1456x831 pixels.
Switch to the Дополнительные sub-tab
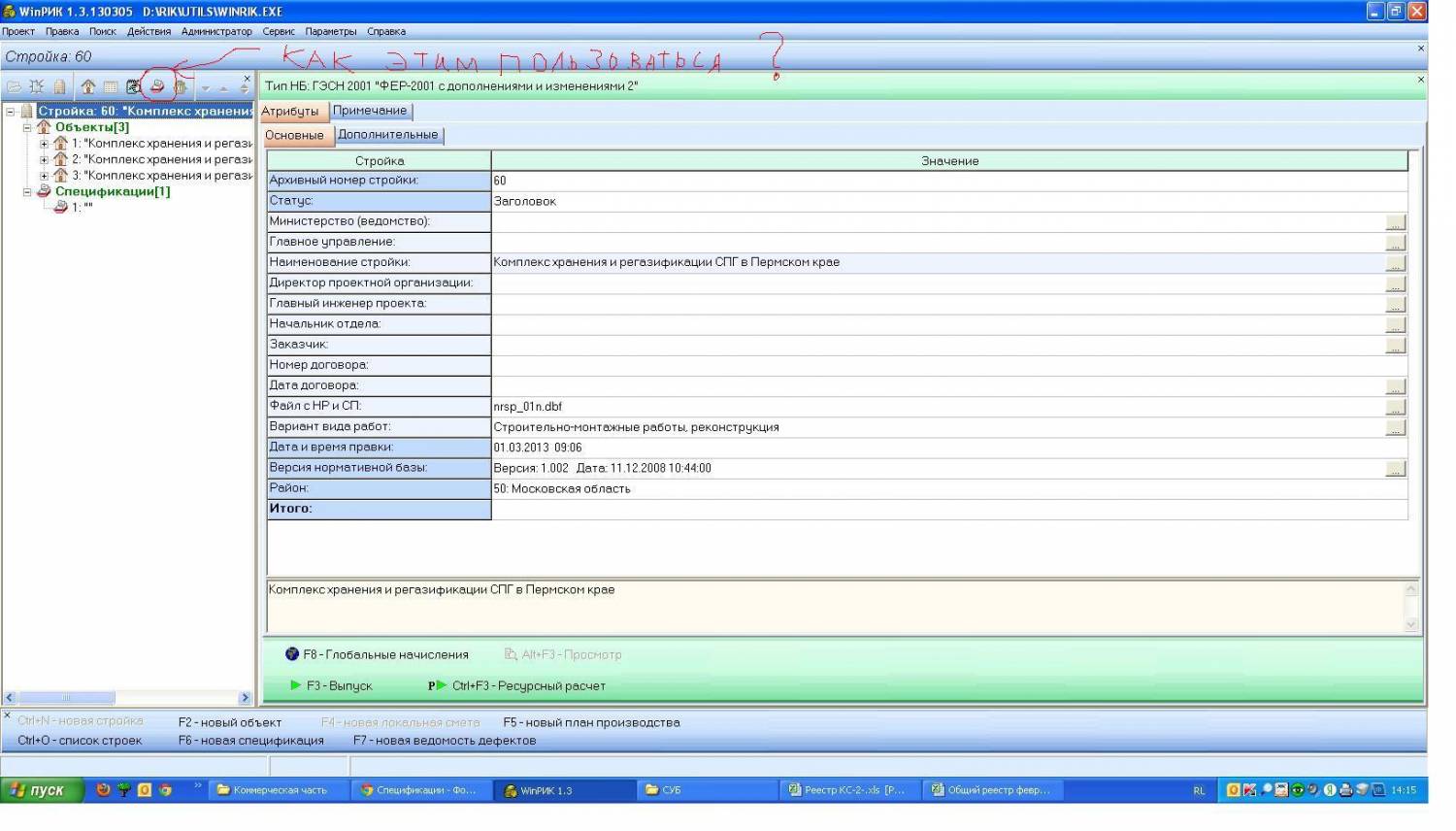coord(388,135)
